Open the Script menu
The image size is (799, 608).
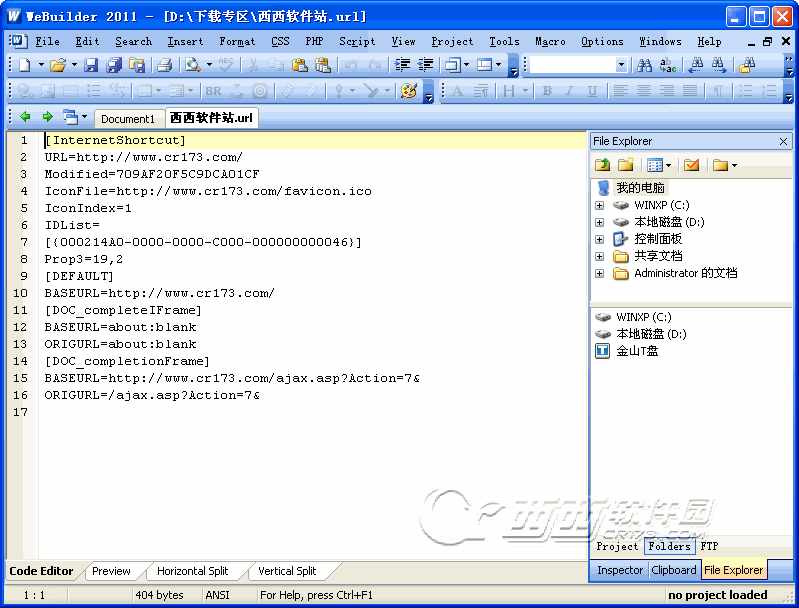coord(357,42)
